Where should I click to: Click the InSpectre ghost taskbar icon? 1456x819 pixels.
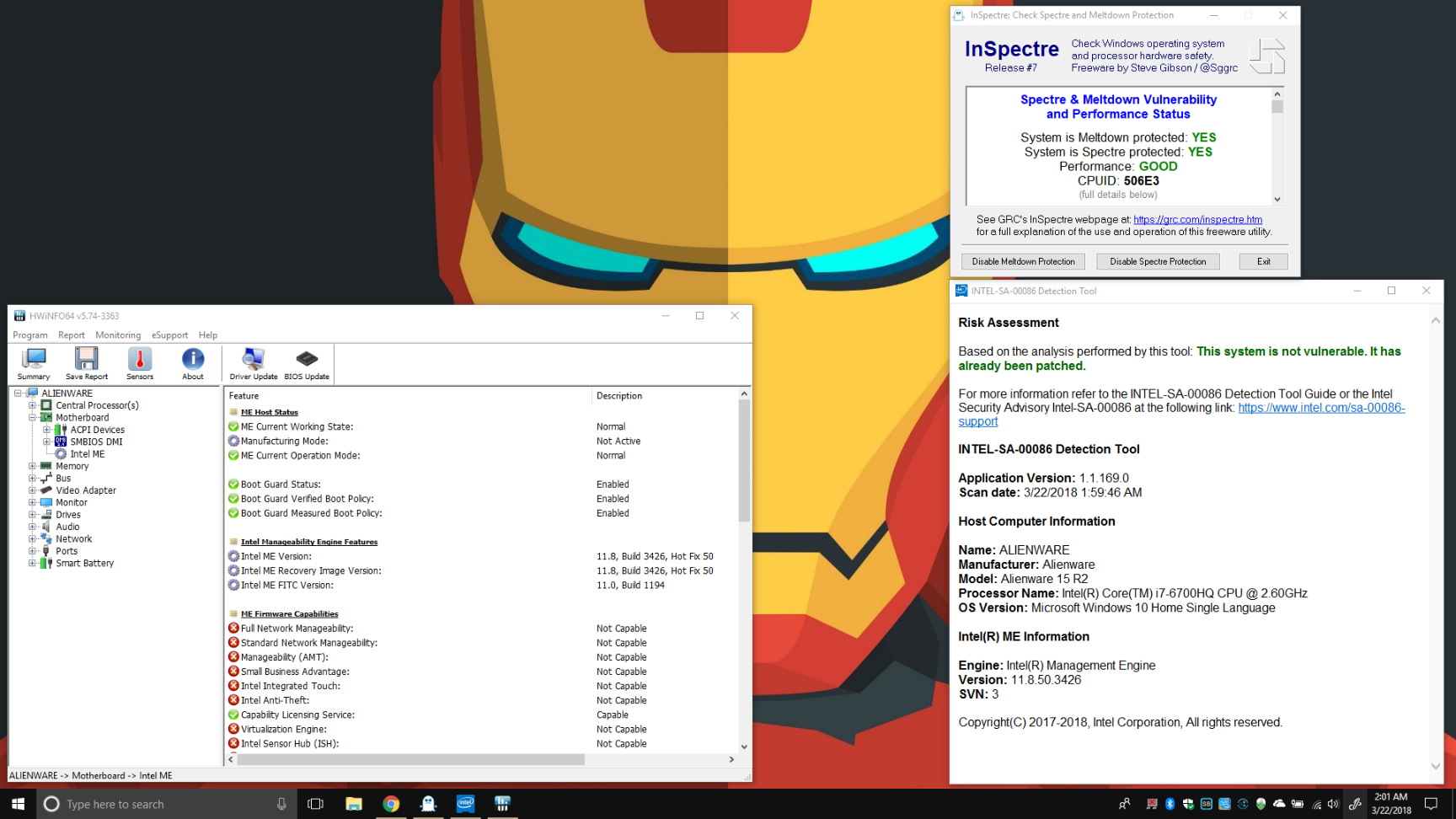428,804
